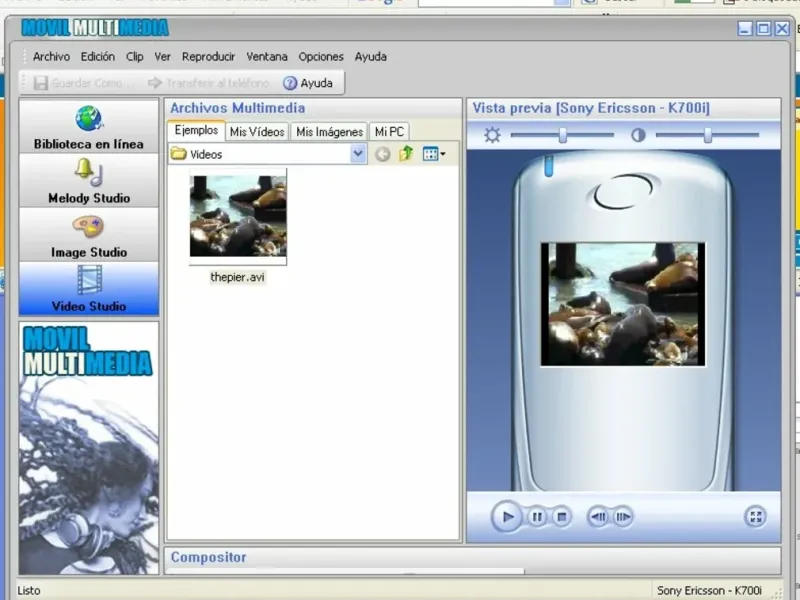Go up one folder level

click(x=406, y=154)
